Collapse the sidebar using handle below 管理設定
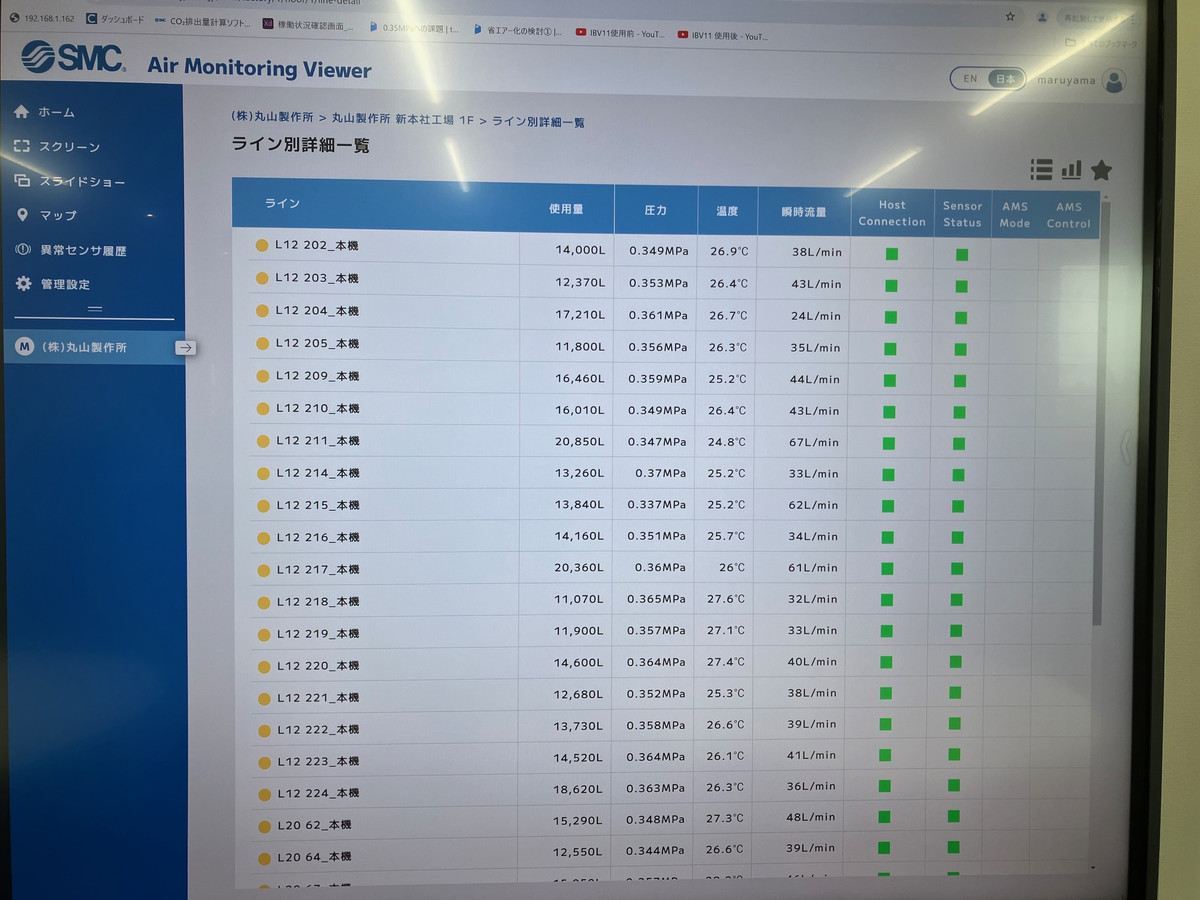This screenshot has width=1200, height=900. tap(95, 308)
